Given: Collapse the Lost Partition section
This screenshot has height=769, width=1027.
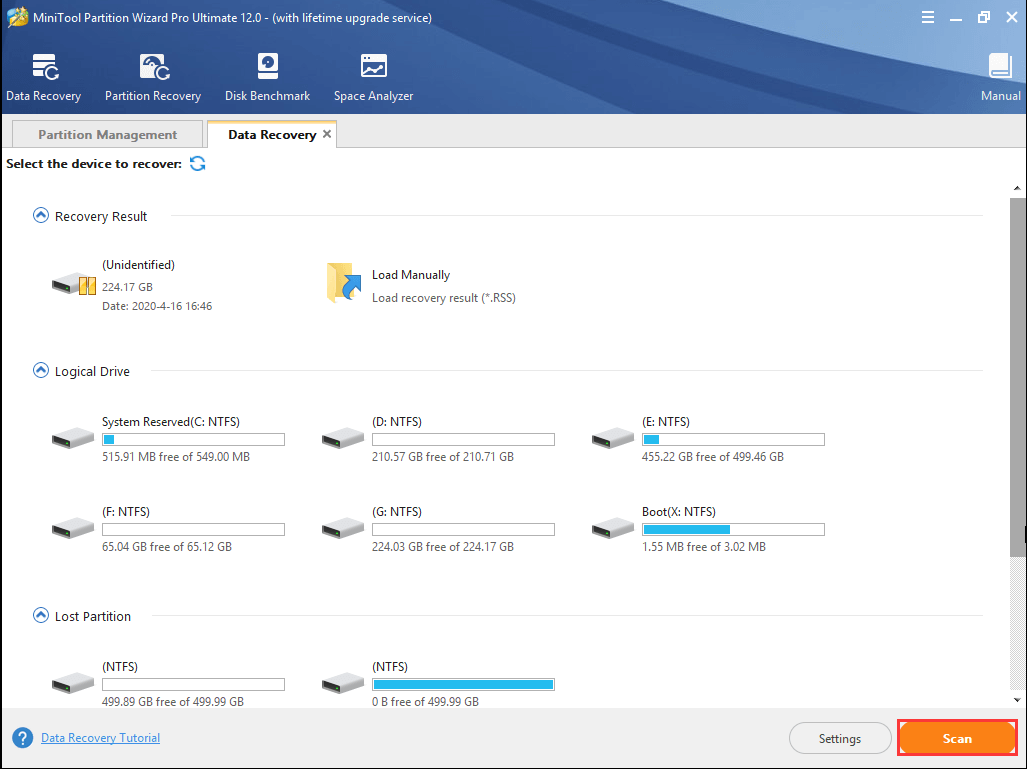Looking at the screenshot, I should [41, 616].
